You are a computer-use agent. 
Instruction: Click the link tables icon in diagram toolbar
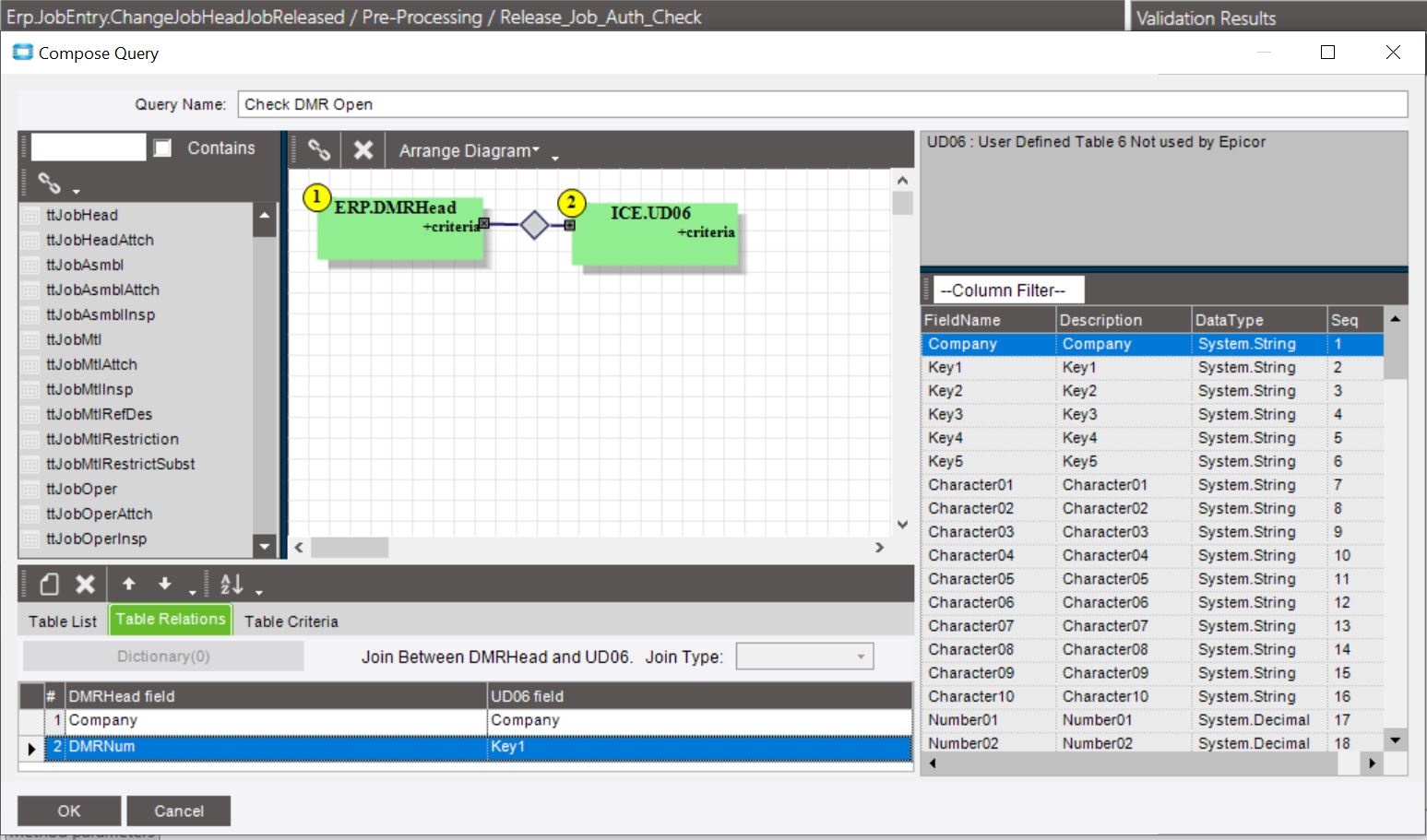(x=319, y=149)
